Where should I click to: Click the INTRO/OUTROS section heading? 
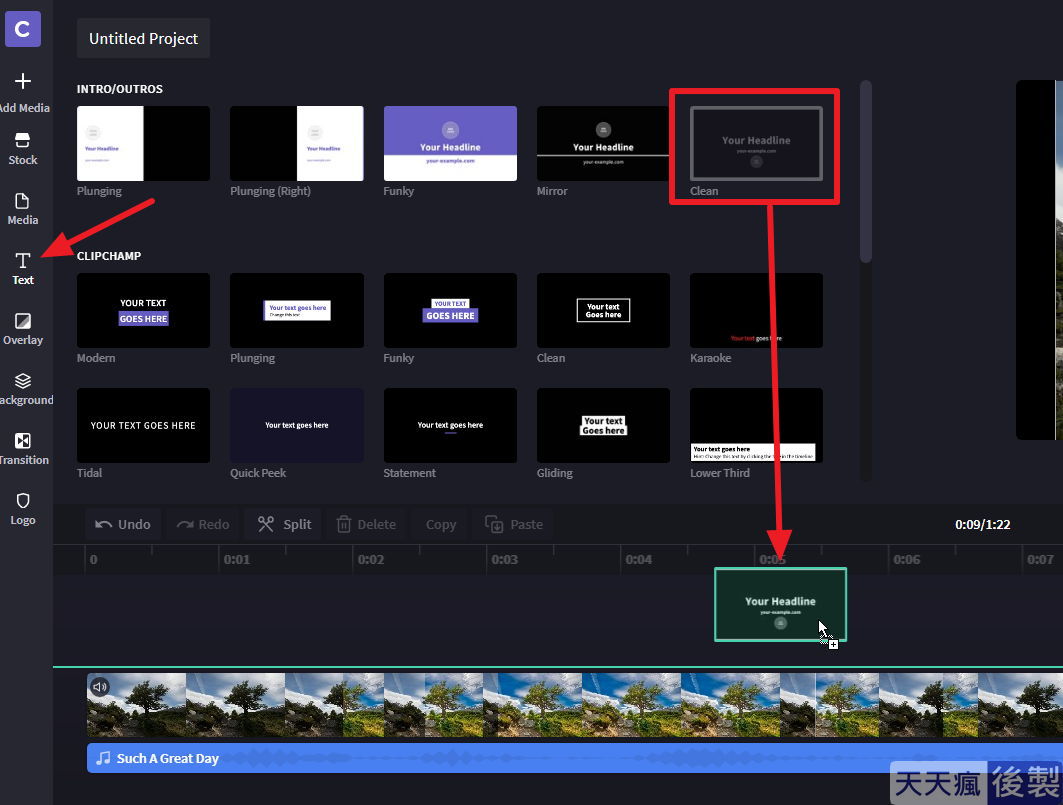[119, 89]
